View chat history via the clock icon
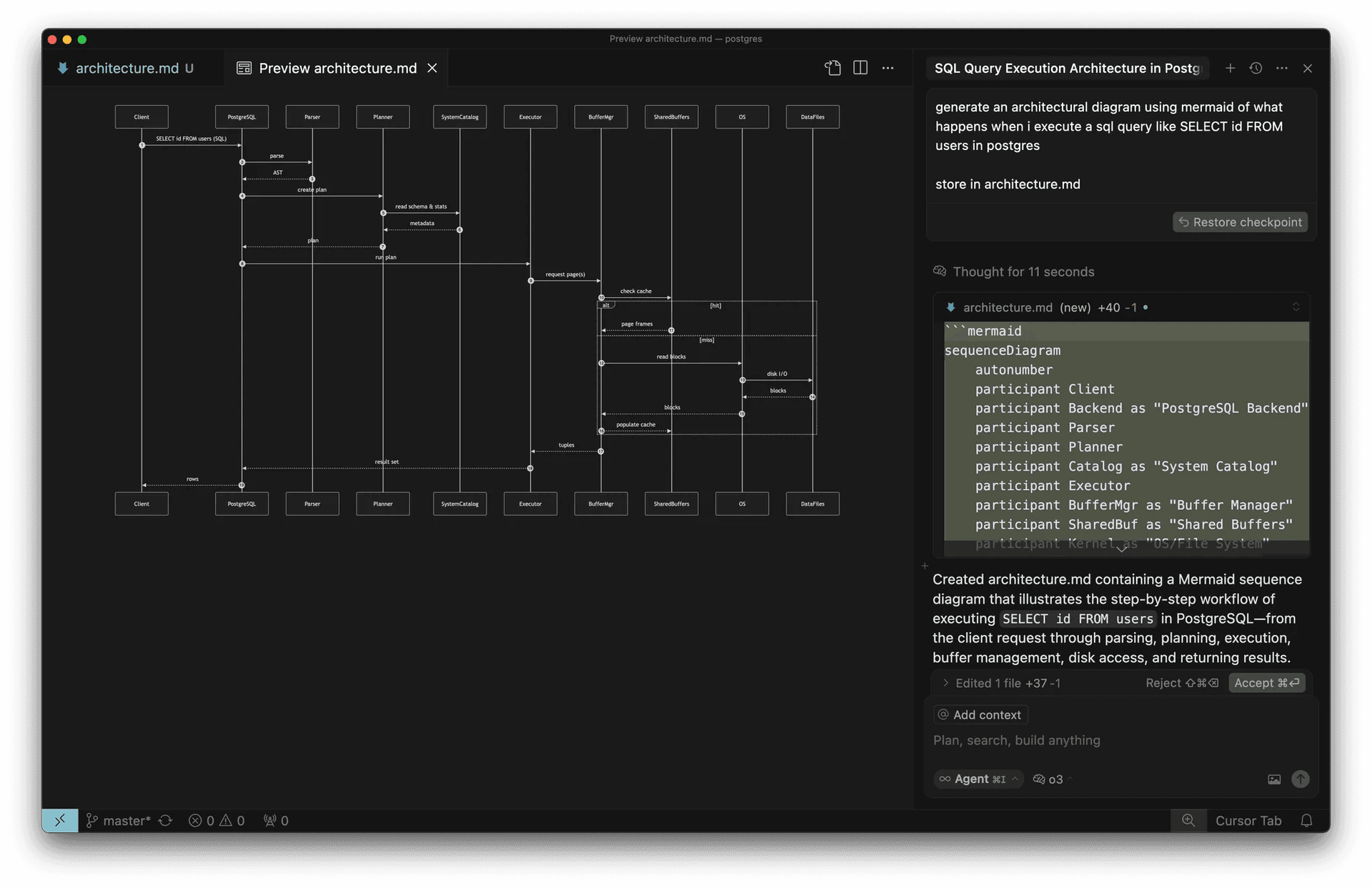The height and width of the screenshot is (888, 1372). tap(1256, 68)
